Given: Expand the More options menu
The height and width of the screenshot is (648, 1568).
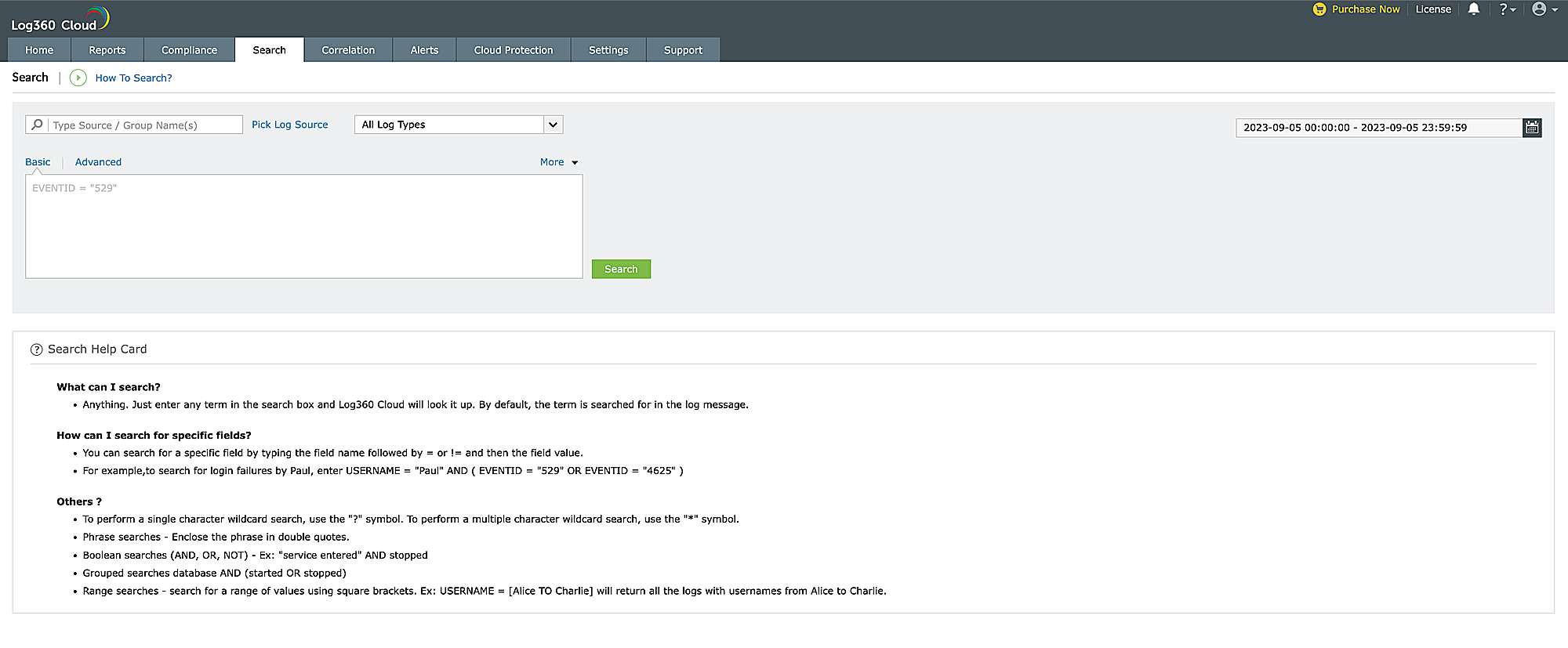Looking at the screenshot, I should click(559, 162).
